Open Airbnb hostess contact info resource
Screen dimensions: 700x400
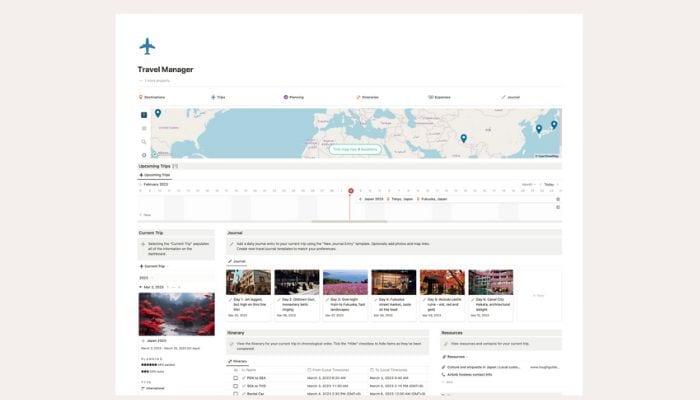470,375
